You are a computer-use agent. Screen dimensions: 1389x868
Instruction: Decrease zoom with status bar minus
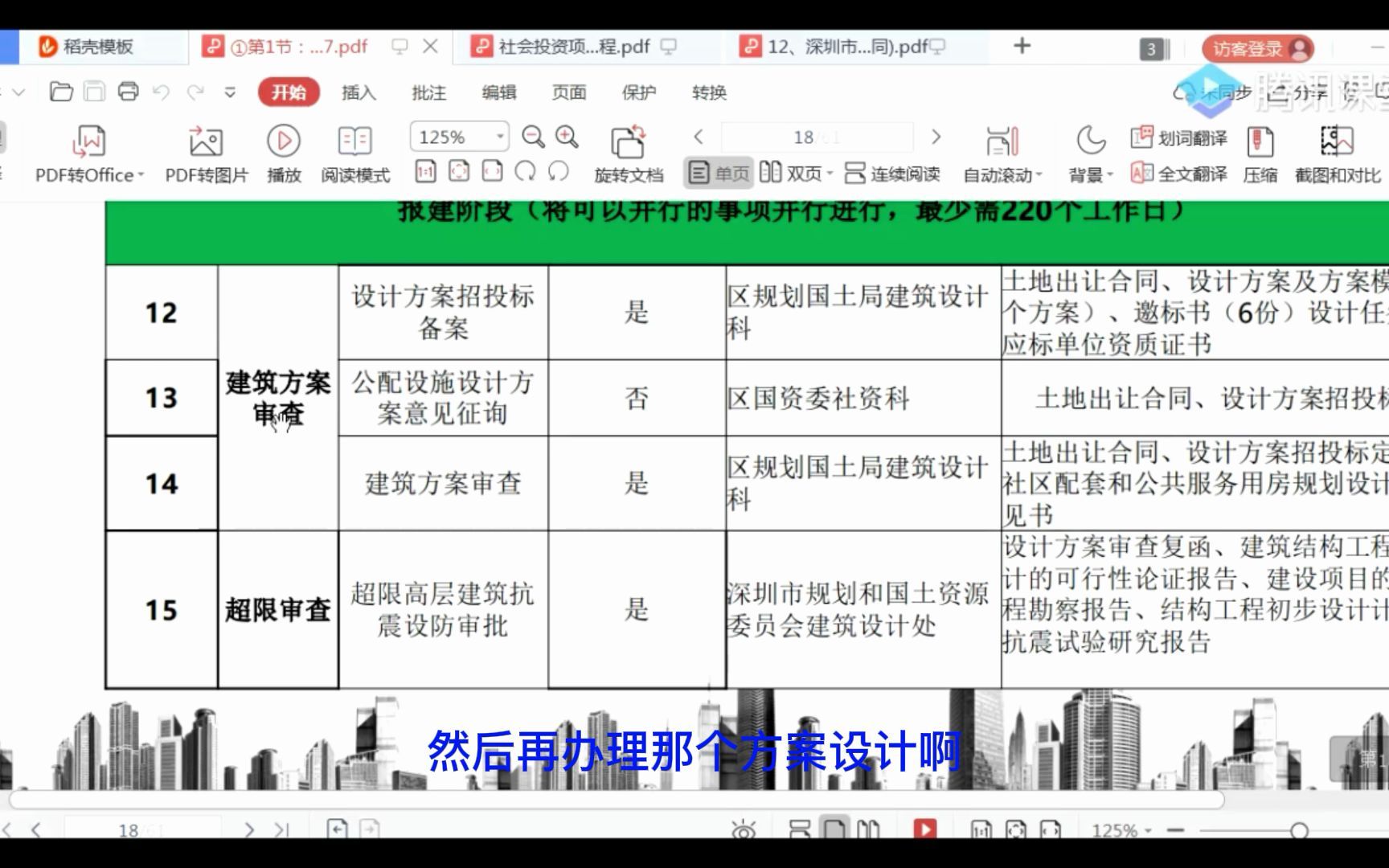pos(1175,830)
